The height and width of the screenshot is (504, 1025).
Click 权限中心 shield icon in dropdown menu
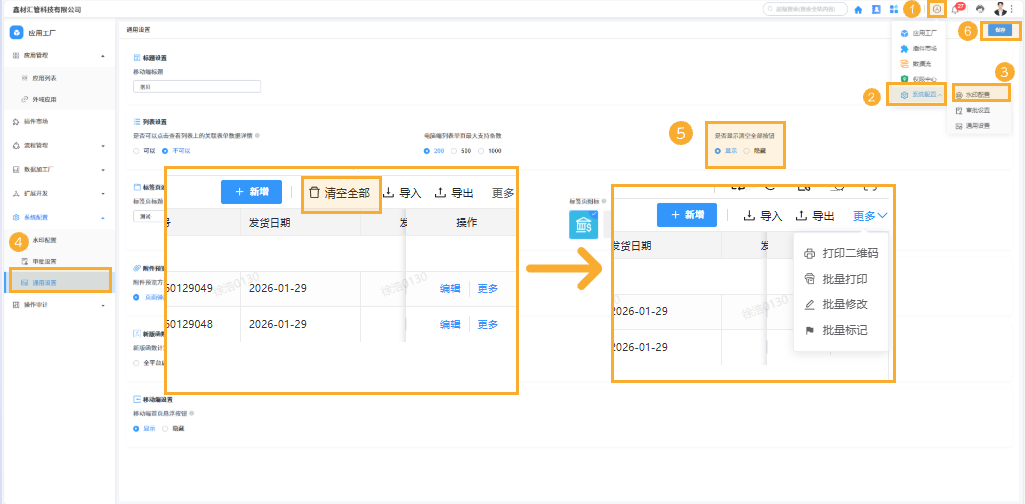[904, 78]
